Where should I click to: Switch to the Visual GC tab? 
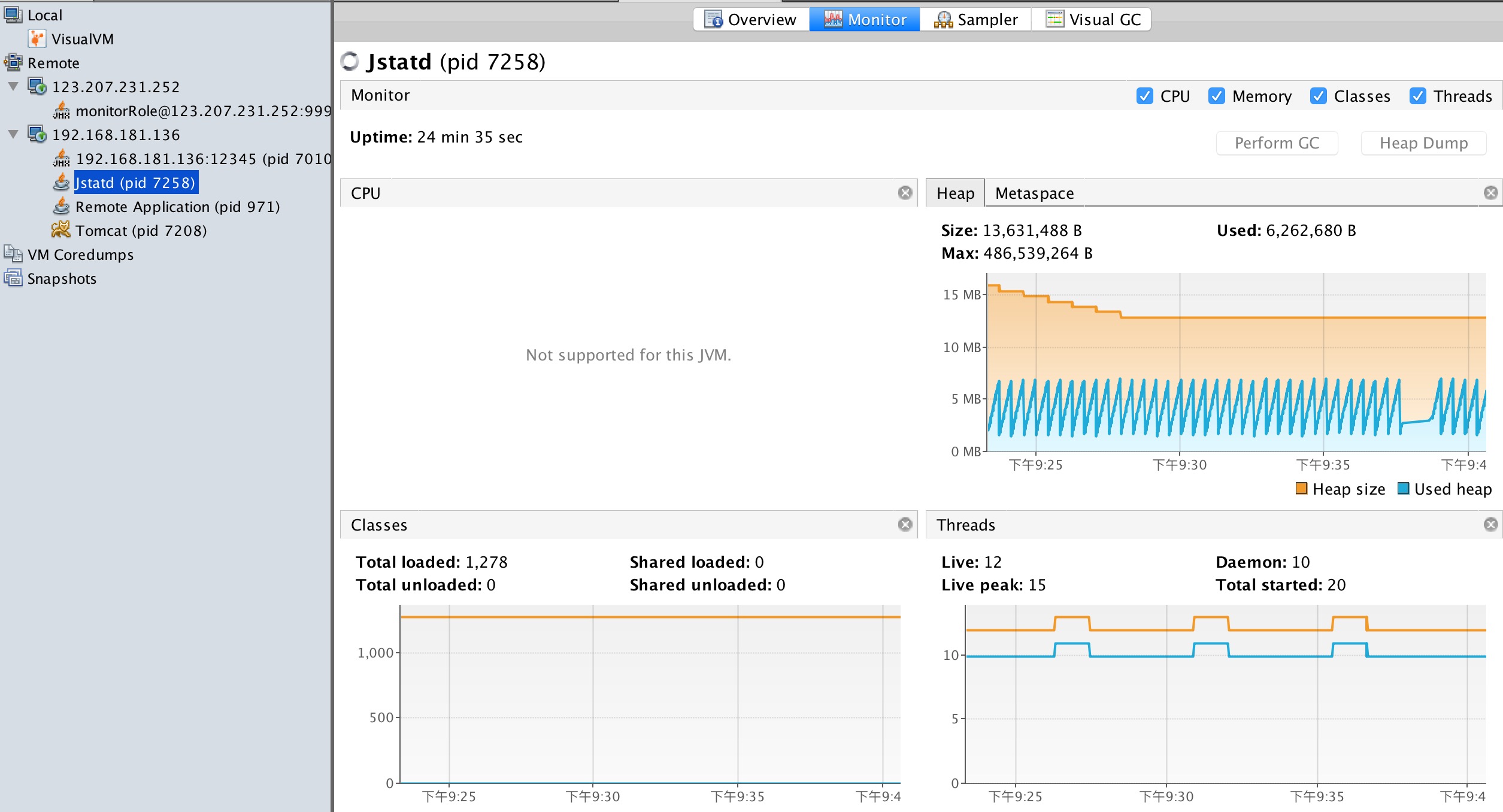(x=1092, y=20)
